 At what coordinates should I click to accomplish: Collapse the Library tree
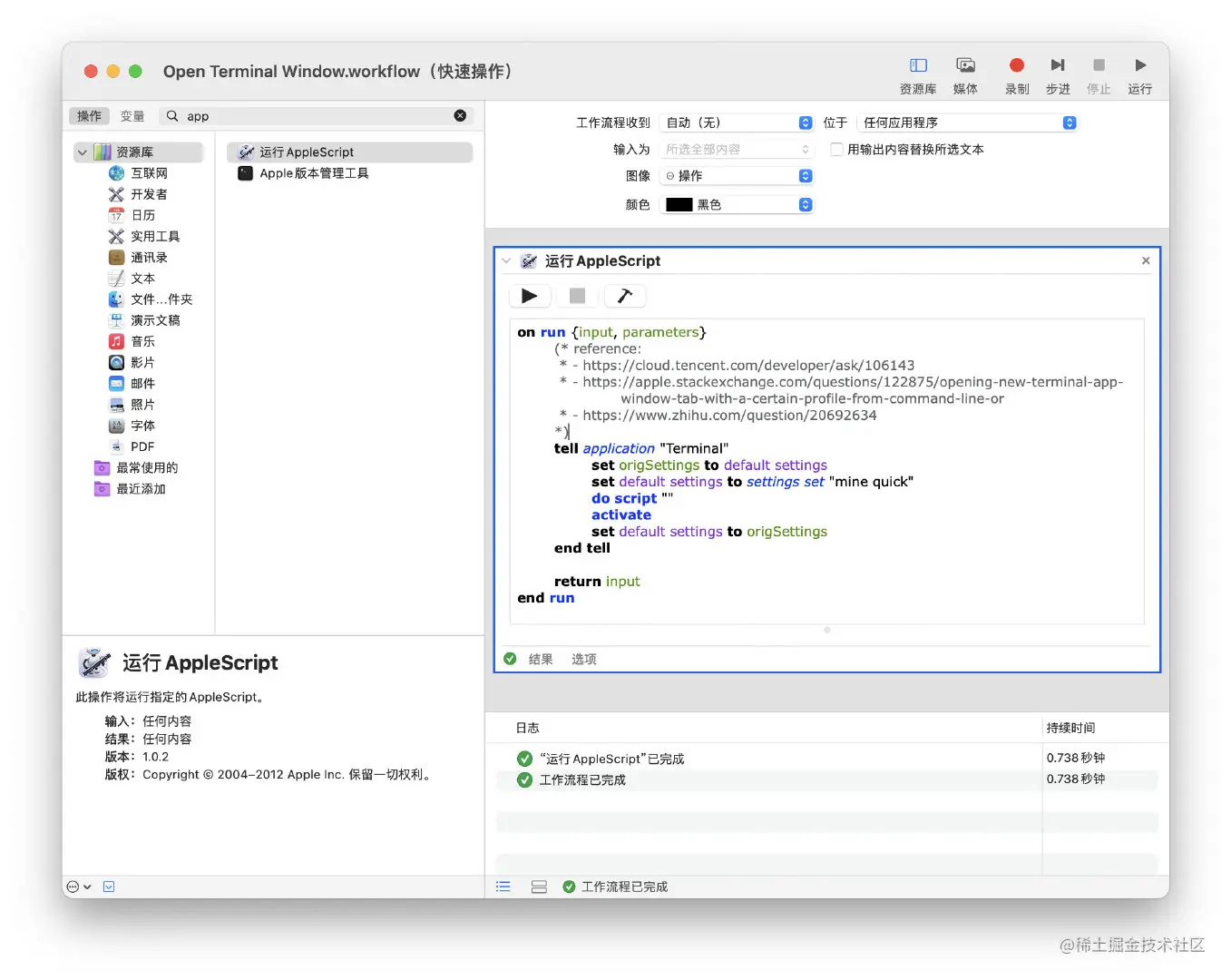83,152
